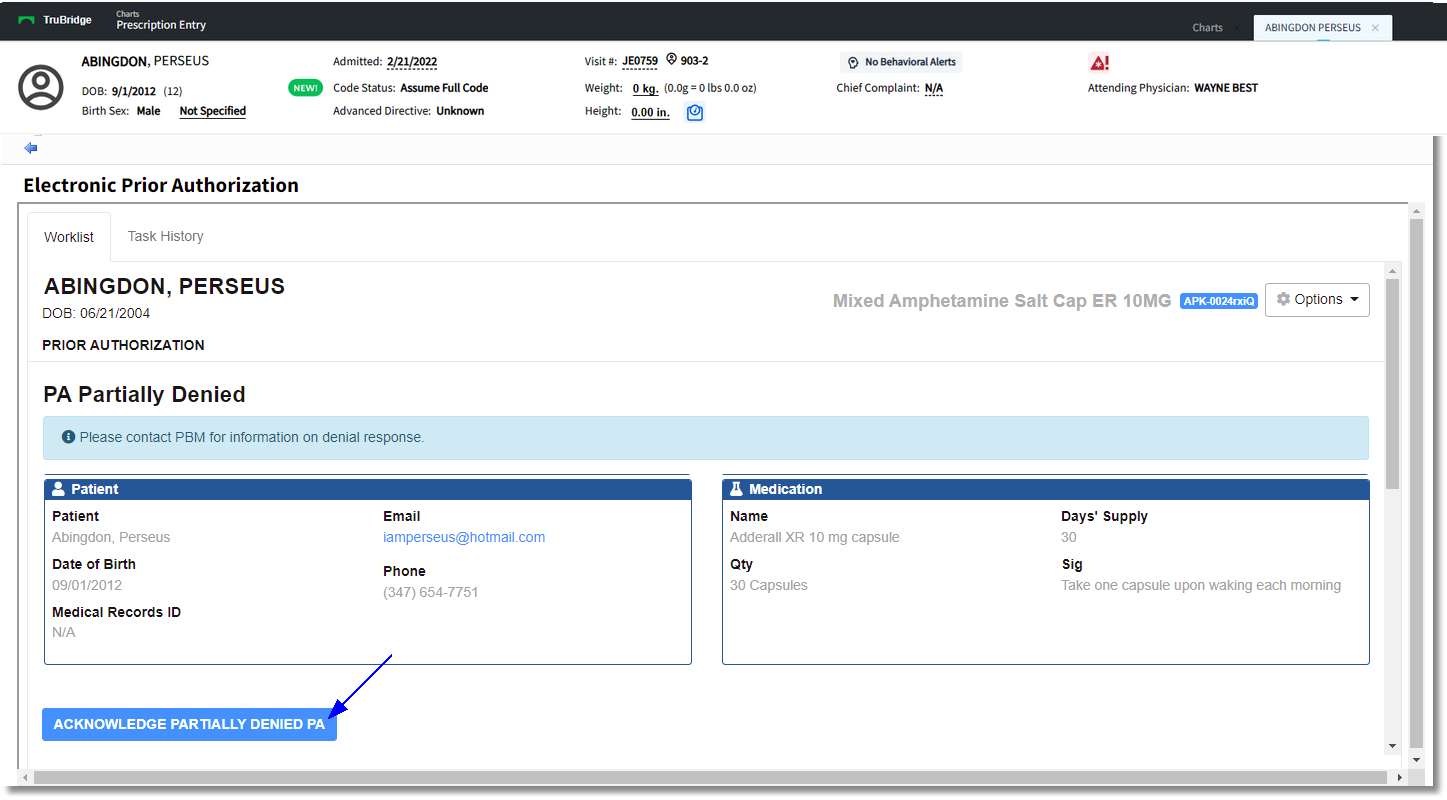The image size is (1447, 800).
Task: Click the Patient panel person icon
Action: (x=58, y=489)
